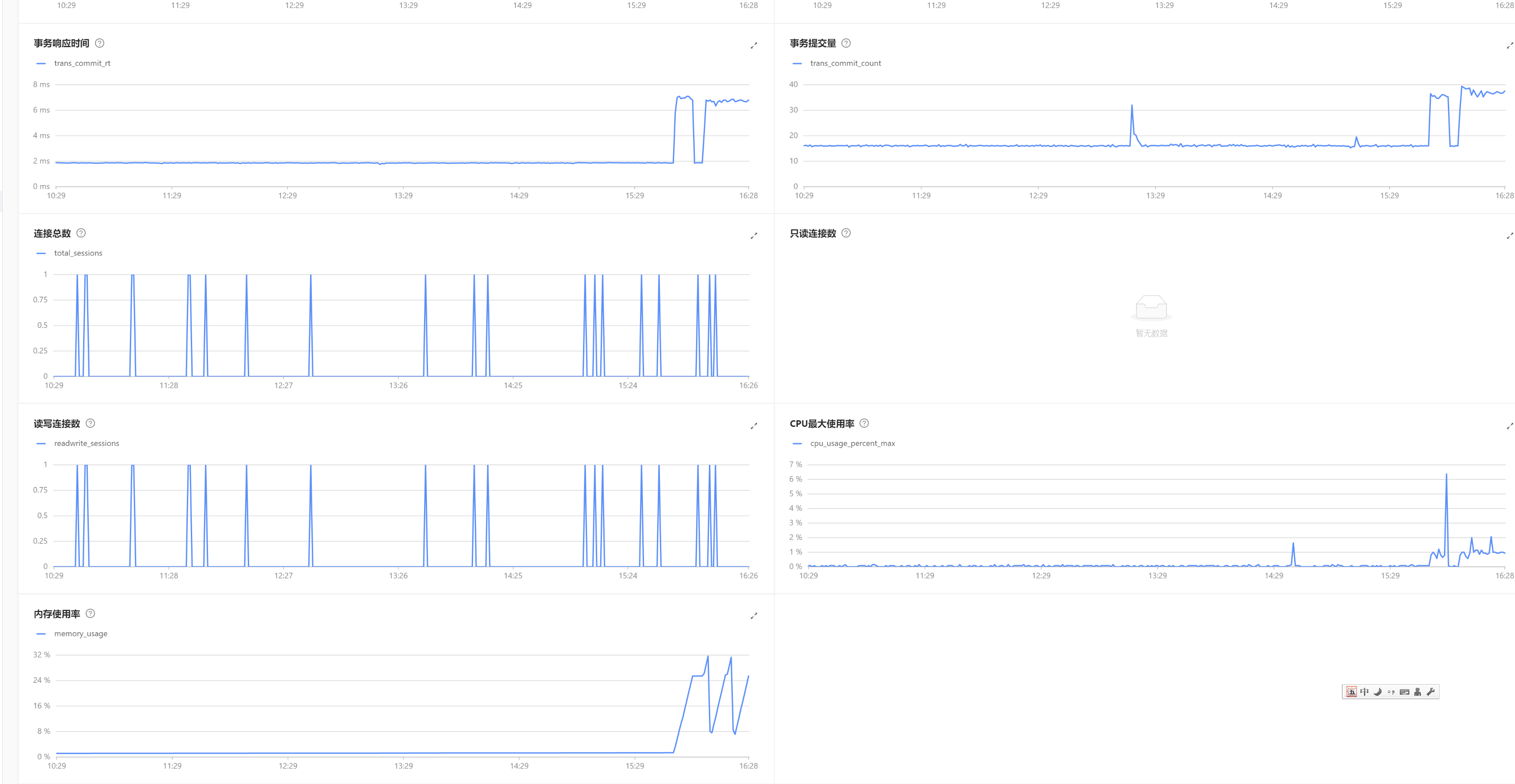
Task: Click help icon beside 只读连接数 title
Action: (846, 233)
